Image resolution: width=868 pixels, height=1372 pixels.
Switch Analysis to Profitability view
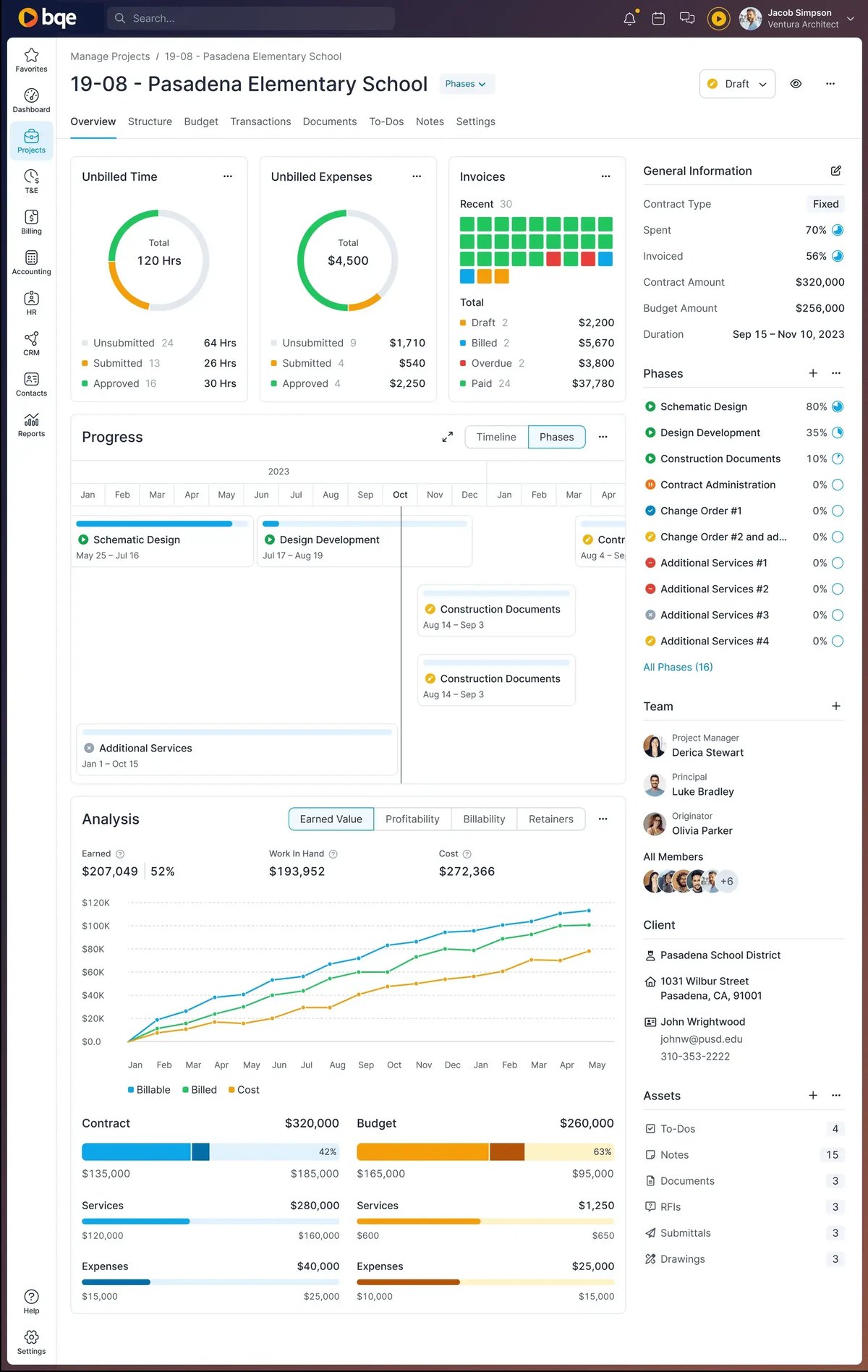pos(412,819)
